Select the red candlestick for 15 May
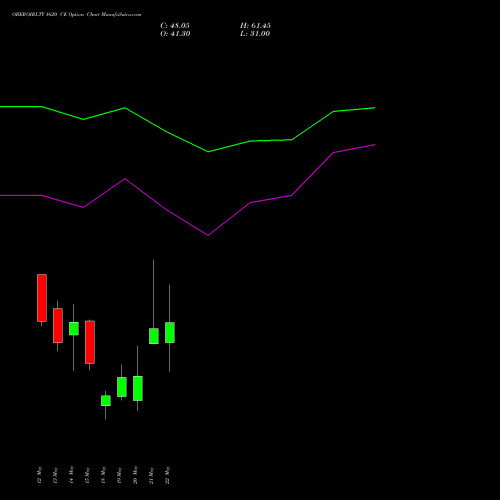This screenshot has height=500, width=500. [90, 342]
